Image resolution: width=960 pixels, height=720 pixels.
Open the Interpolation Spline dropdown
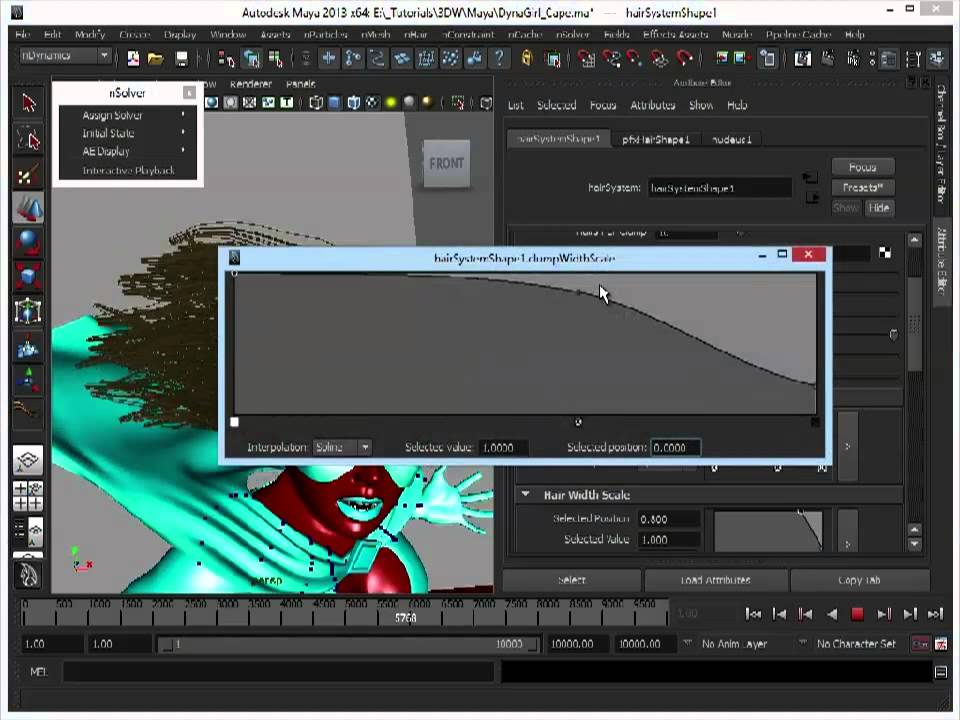pos(342,448)
